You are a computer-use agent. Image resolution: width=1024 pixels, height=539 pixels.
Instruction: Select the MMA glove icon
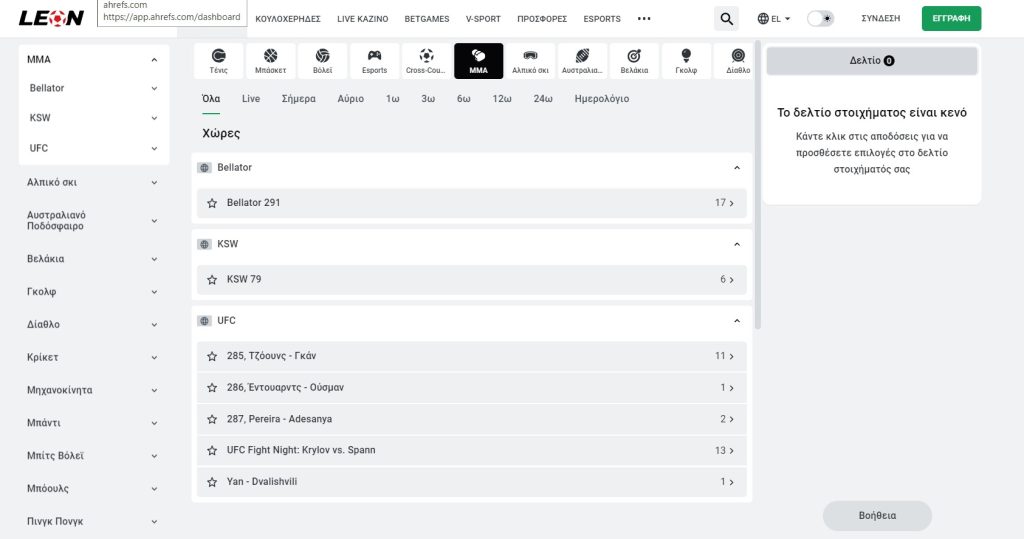(479, 61)
